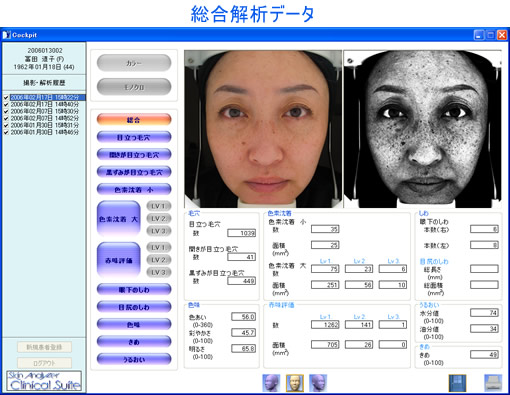This screenshot has height=395, width=510.
Task: Click the きめ field showing 49
Action: (484, 354)
